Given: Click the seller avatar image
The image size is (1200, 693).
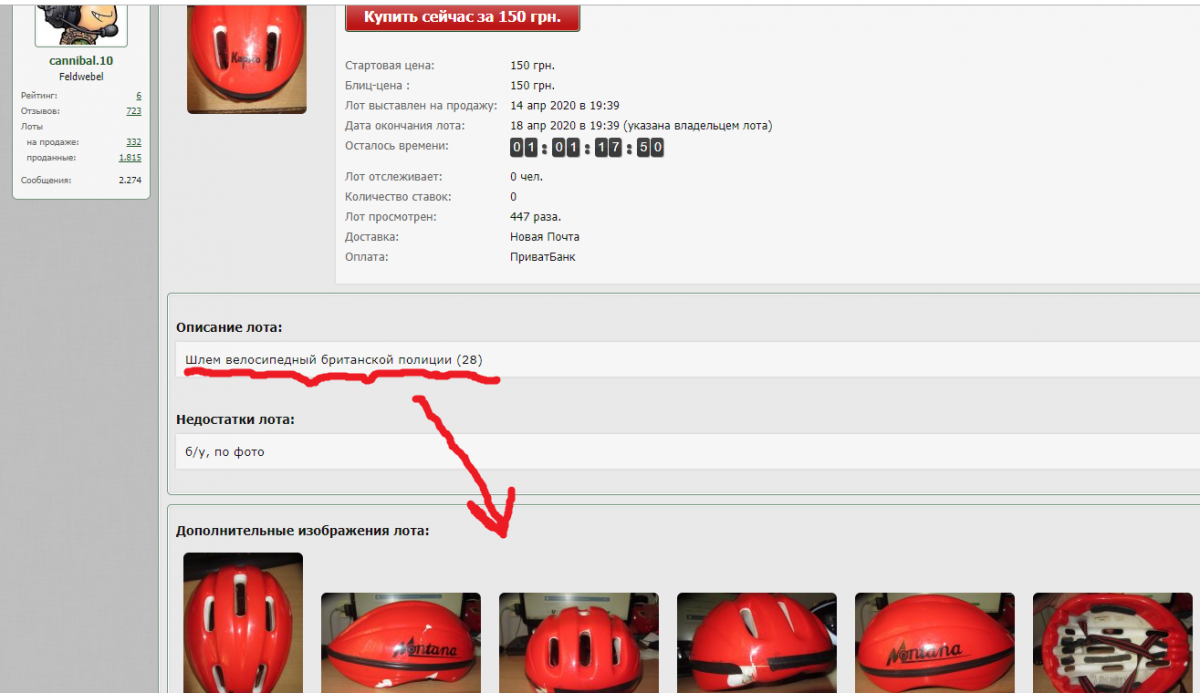Looking at the screenshot, I should [81, 23].
